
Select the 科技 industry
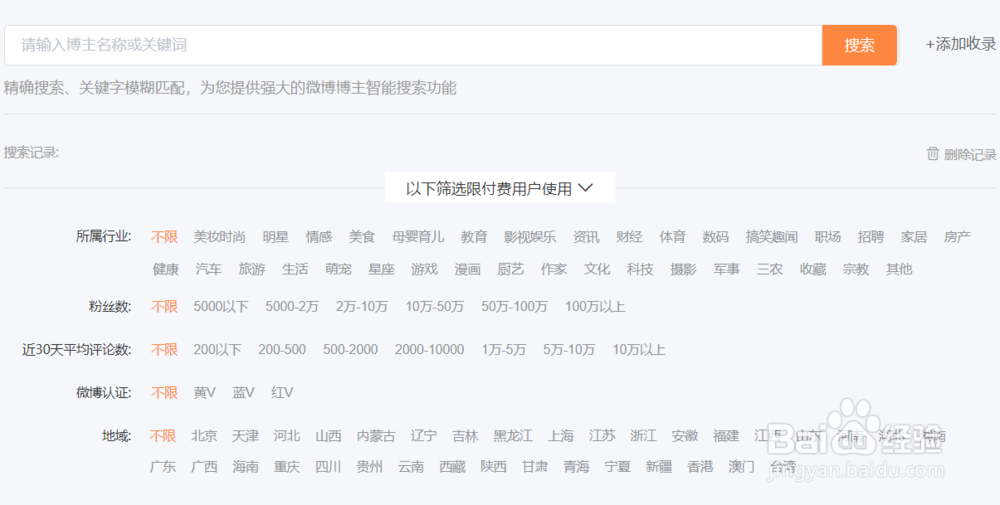(640, 269)
